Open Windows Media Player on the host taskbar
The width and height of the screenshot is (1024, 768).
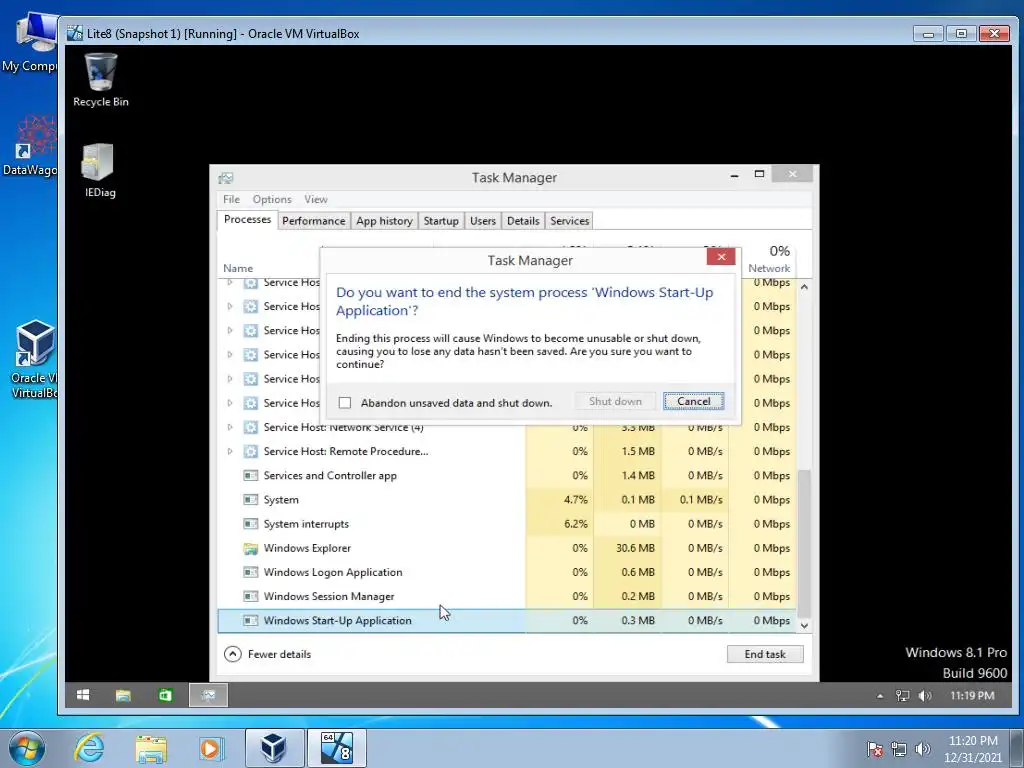point(211,748)
